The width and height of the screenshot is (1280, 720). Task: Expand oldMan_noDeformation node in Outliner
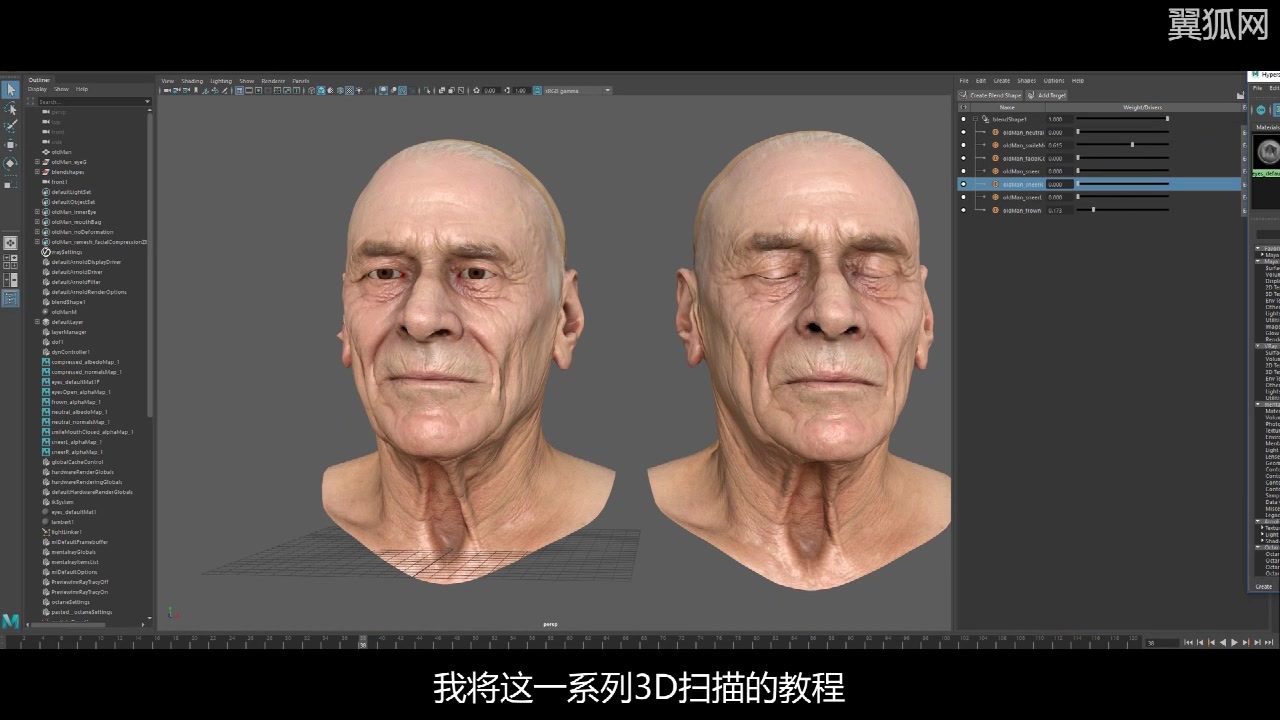tap(37, 232)
